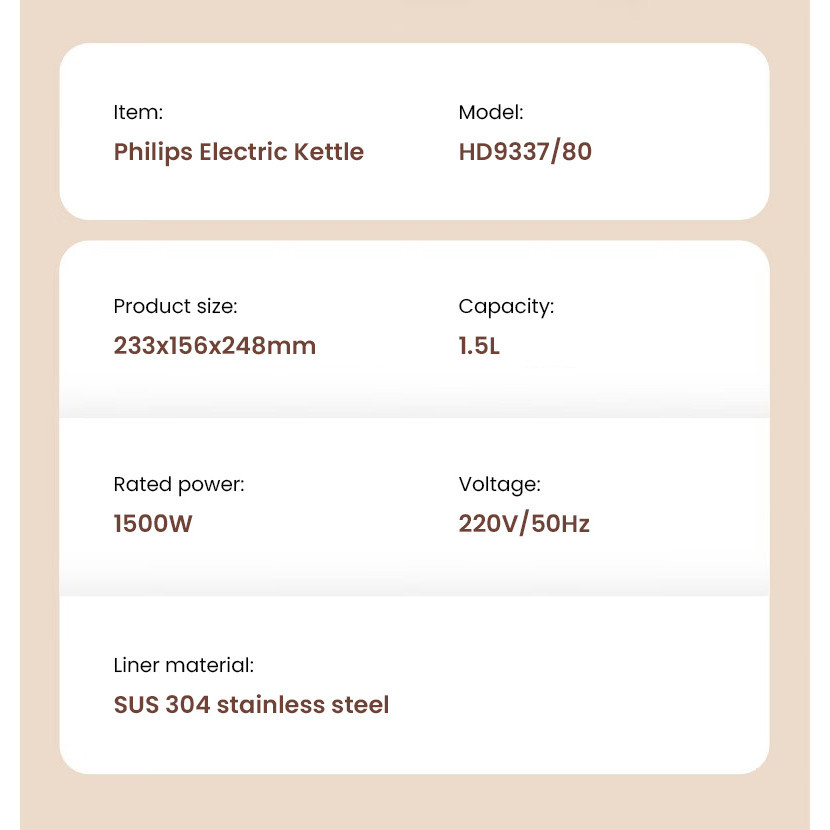Select the 220V/50Hz voltage value
830x830 pixels.
[524, 524]
